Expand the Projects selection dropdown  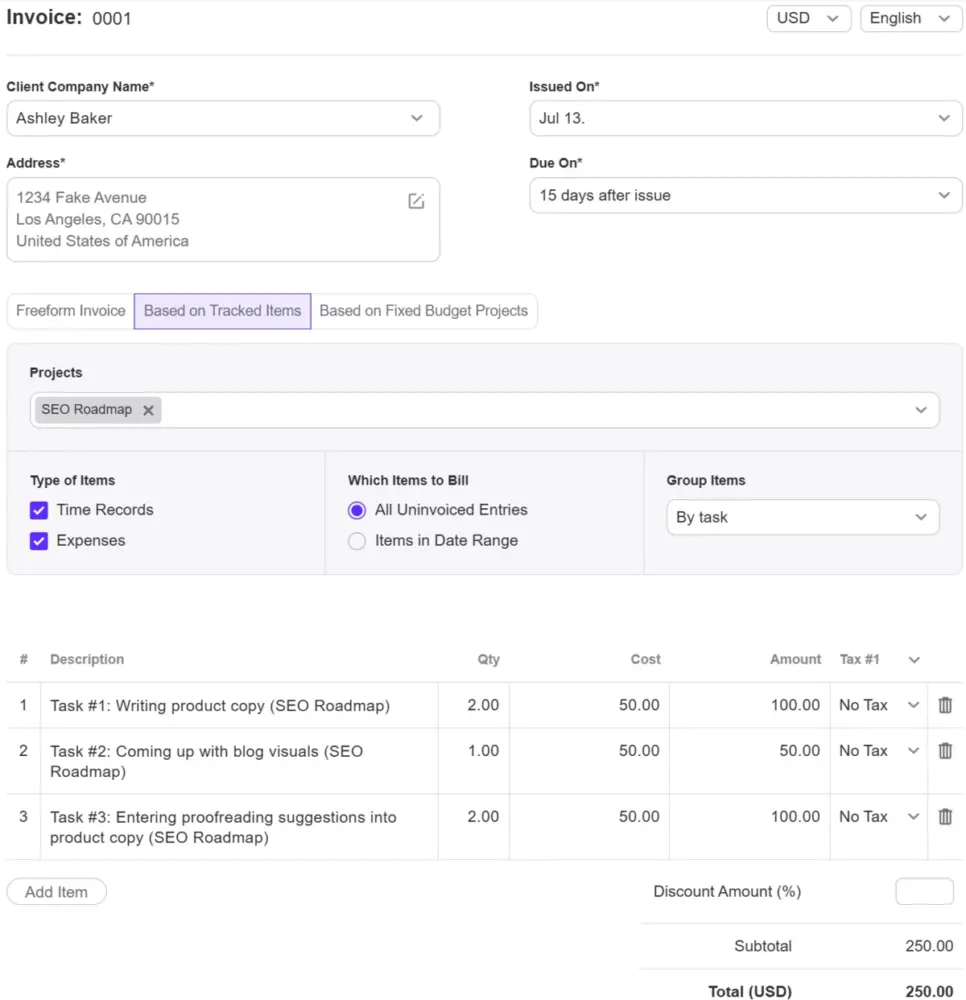click(921, 410)
